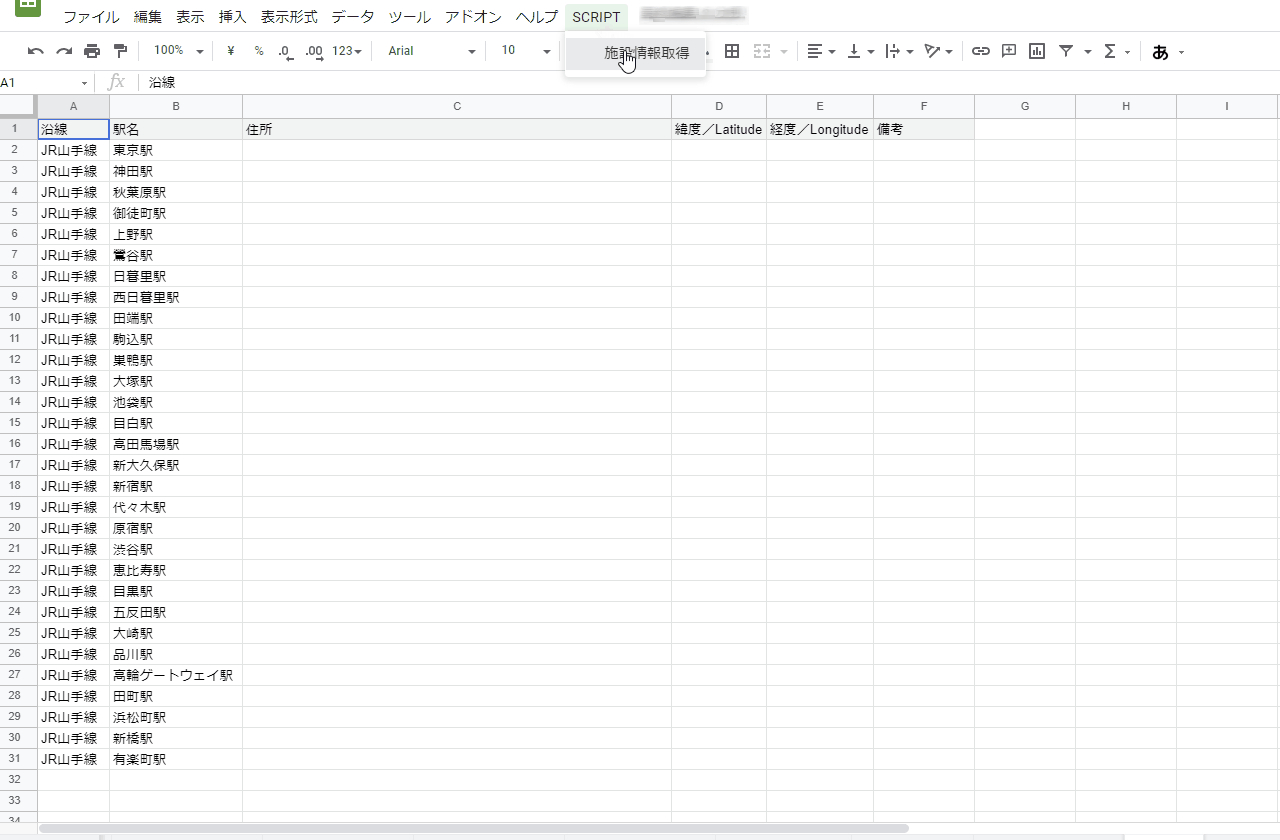Open the zoom 100% dropdown
Image resolution: width=1280 pixels, height=840 pixels.
point(179,51)
